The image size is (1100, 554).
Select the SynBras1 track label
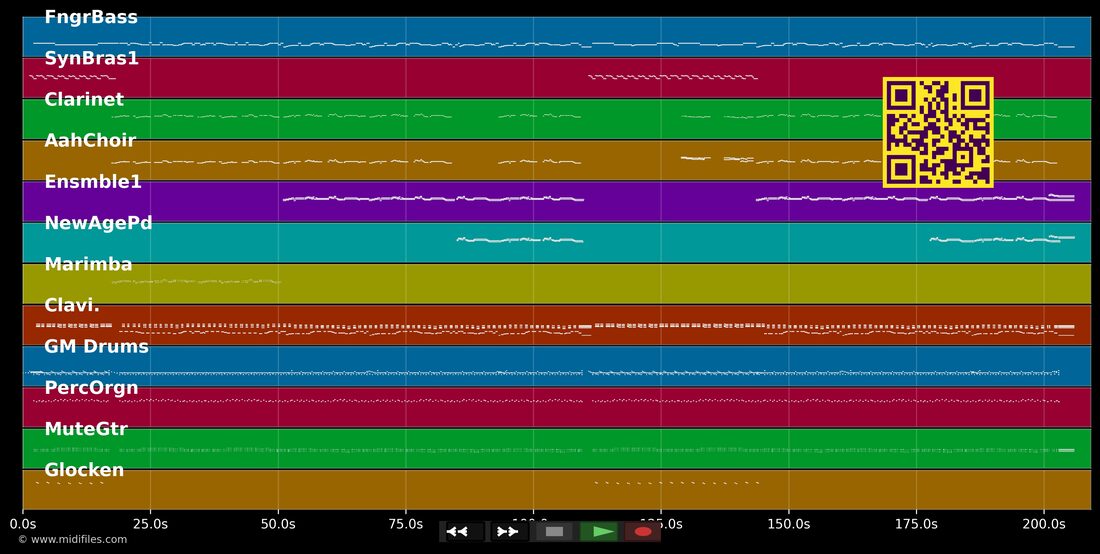click(x=92, y=58)
